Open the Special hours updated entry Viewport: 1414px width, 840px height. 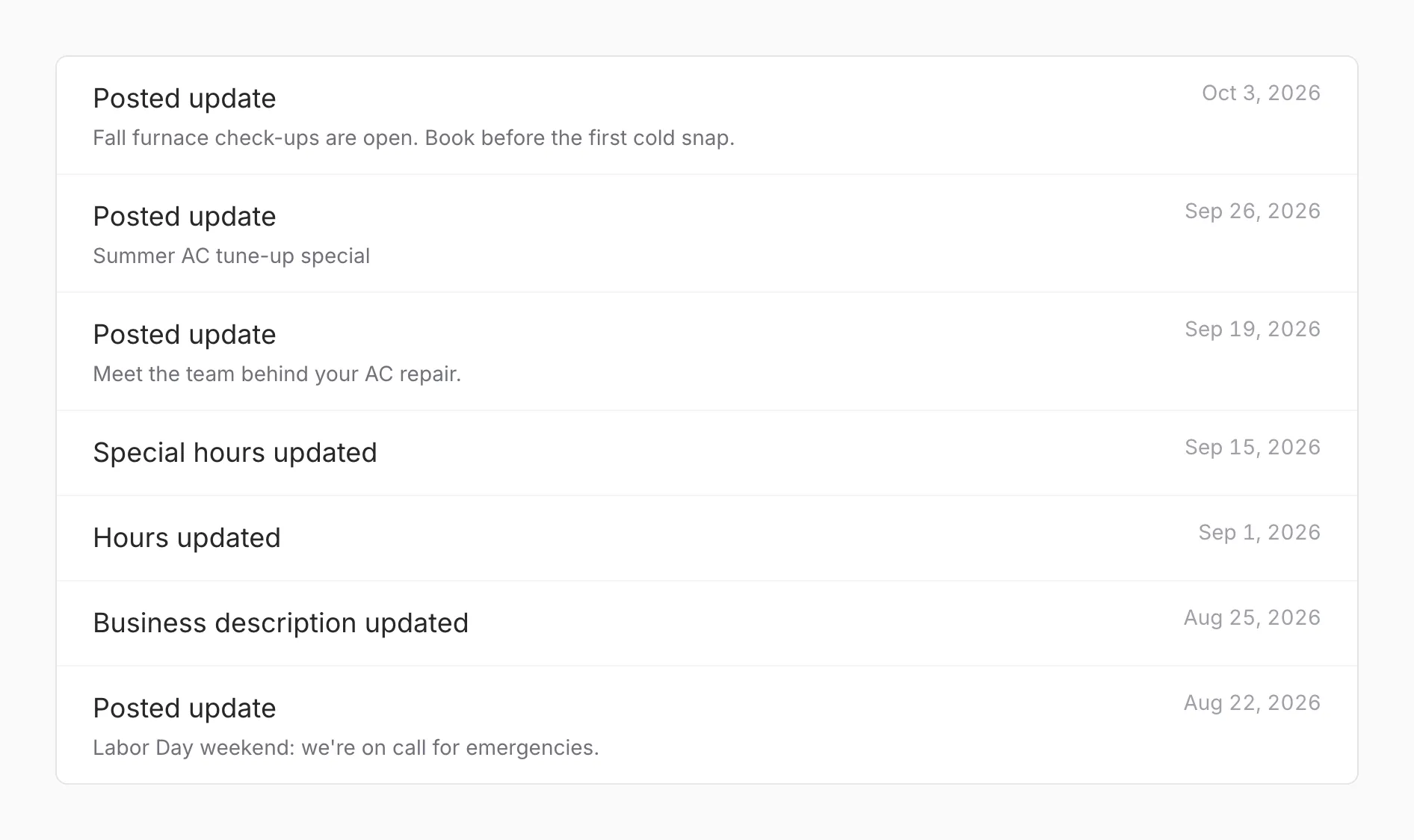click(x=707, y=453)
